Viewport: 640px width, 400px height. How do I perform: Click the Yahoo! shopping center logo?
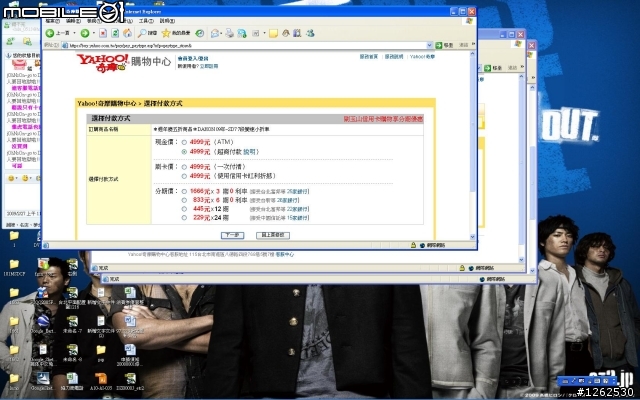pyautogui.click(x=124, y=63)
